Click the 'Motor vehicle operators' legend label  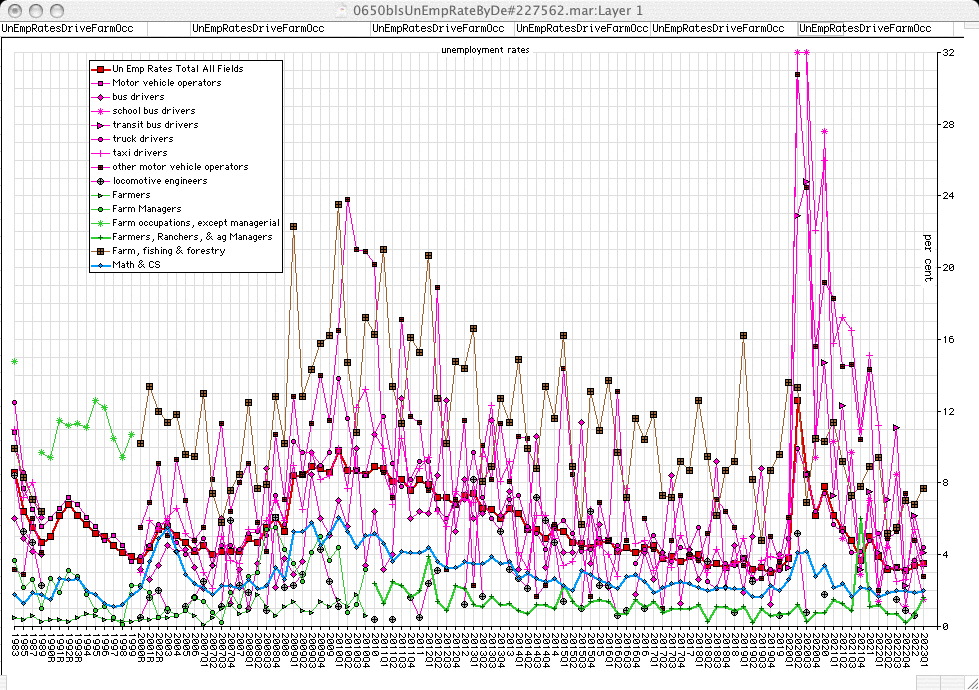(x=166, y=83)
